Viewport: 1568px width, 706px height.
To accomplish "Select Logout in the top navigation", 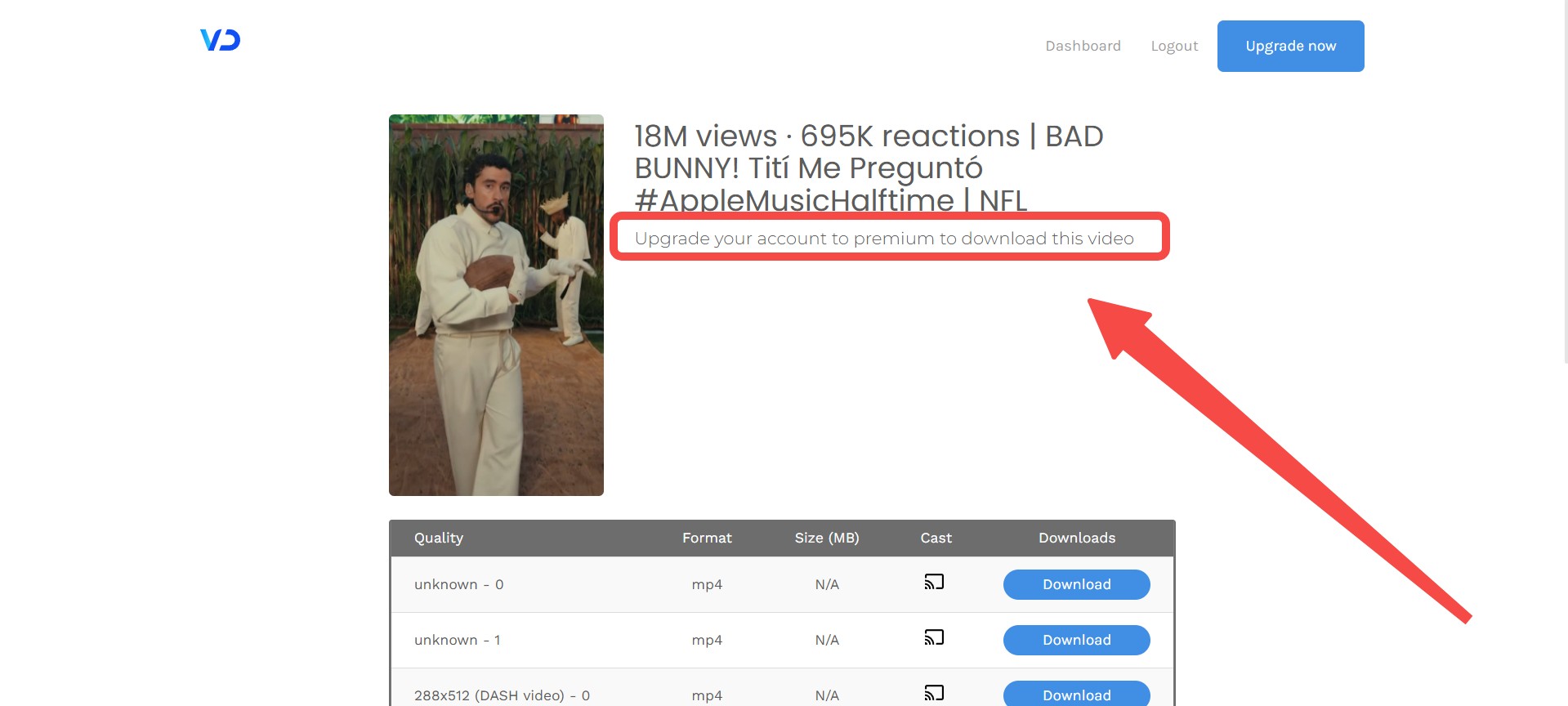I will 1174,46.
